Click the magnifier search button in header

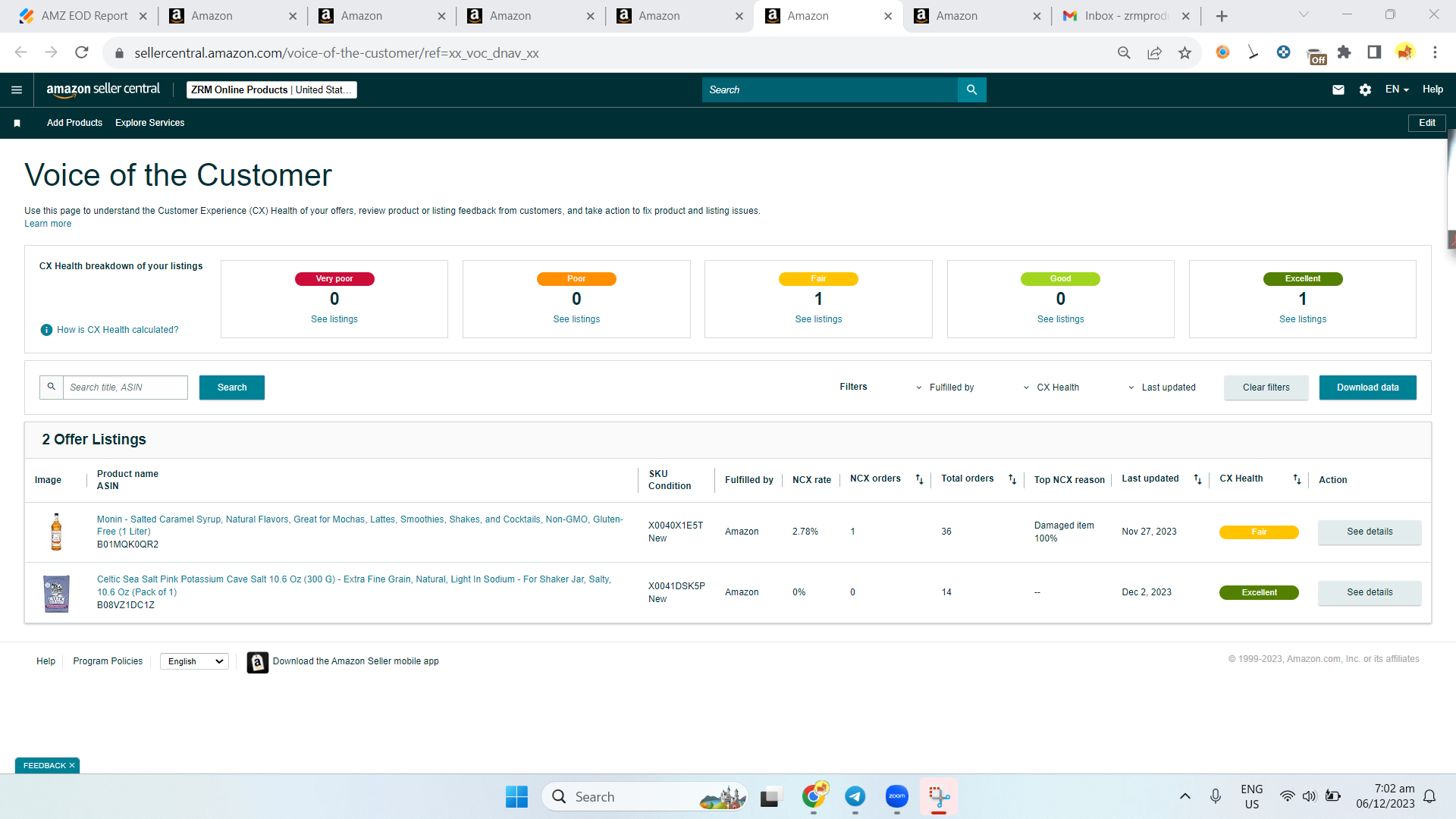tap(971, 89)
